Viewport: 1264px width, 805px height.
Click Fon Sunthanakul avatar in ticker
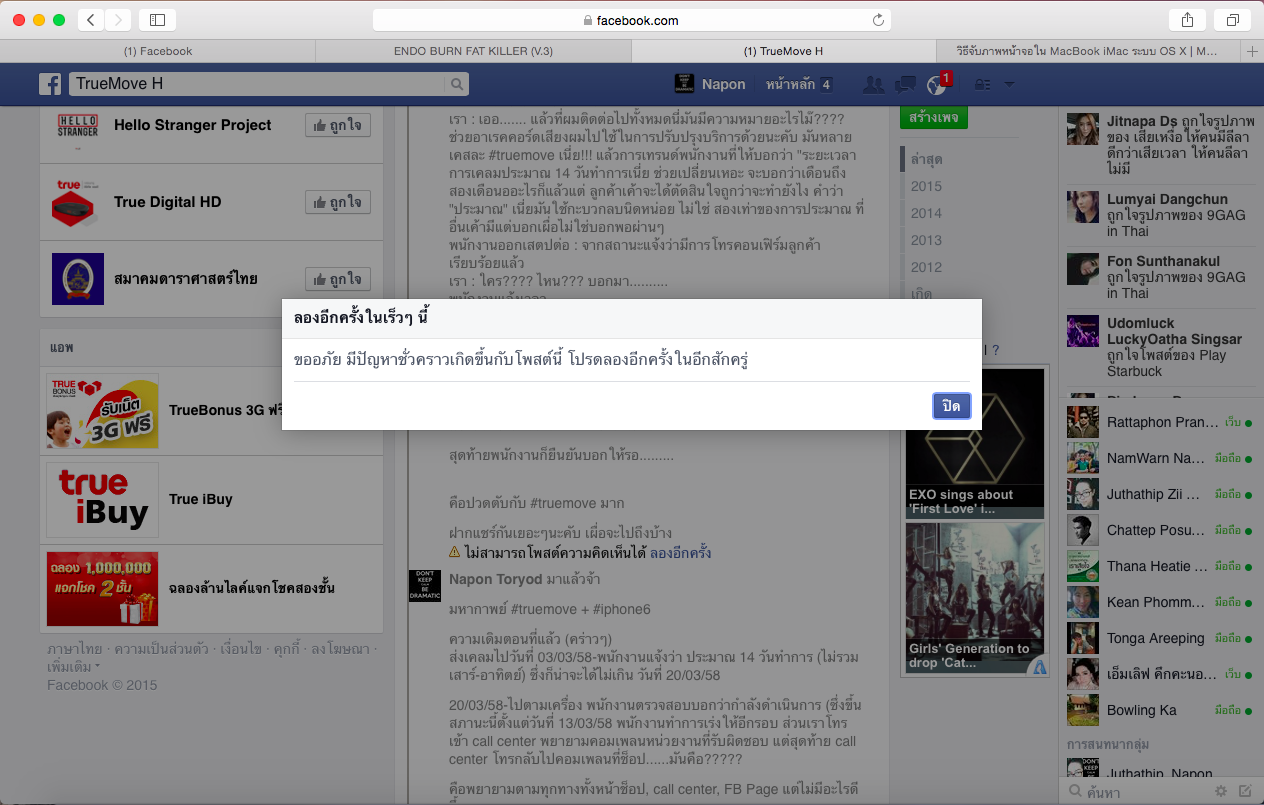tap(1083, 268)
